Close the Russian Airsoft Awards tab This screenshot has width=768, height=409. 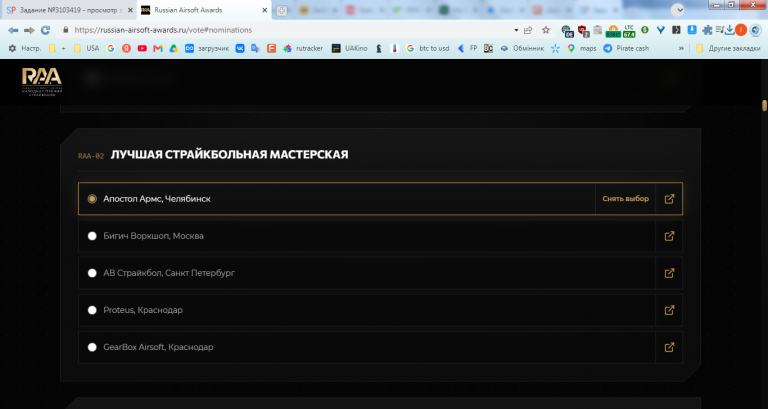[x=264, y=10]
